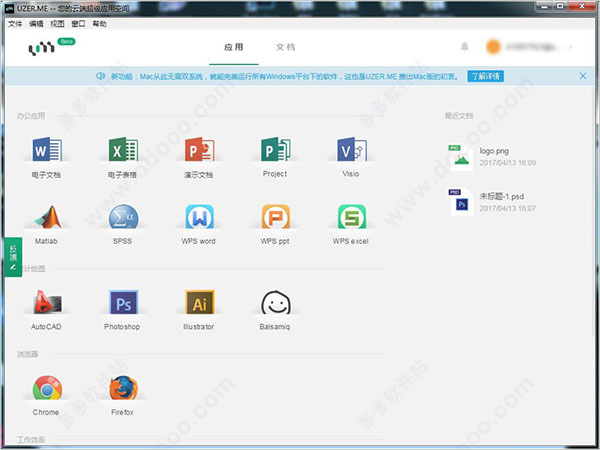Viewport: 600px width, 450px height.
Task: Launch the Project app icon
Action: 276,150
